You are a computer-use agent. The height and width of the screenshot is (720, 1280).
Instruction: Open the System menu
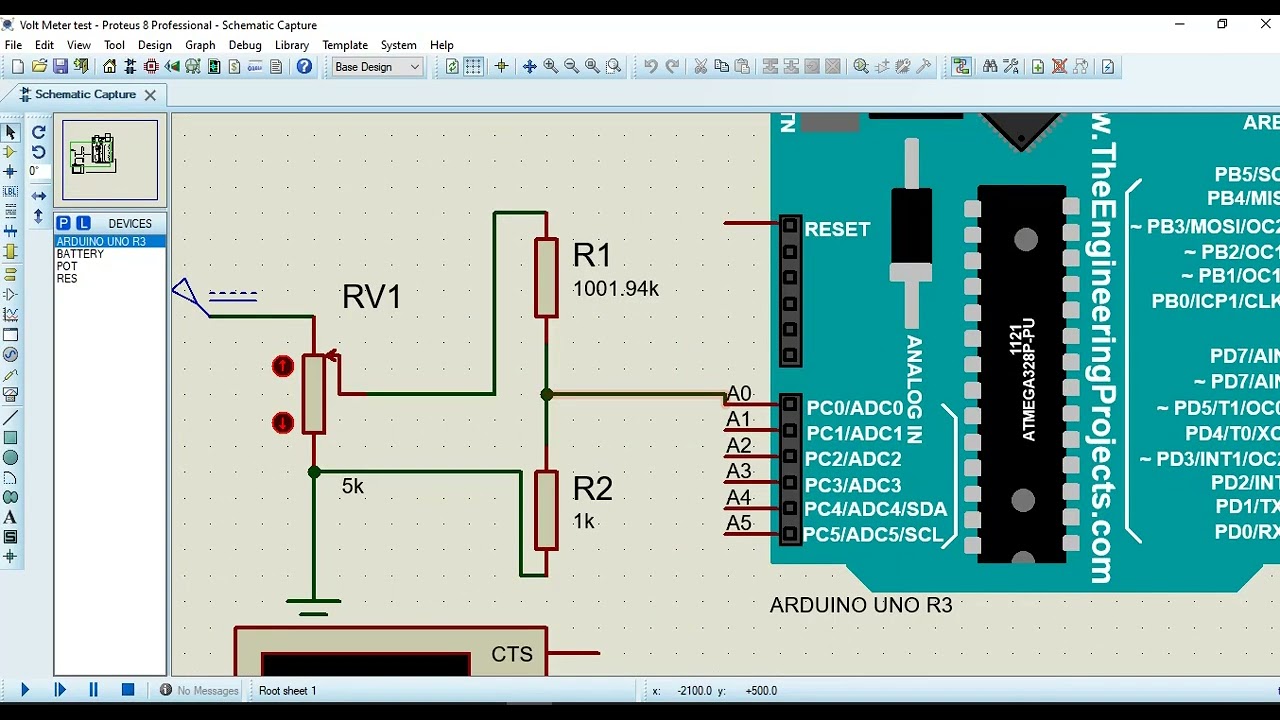point(398,45)
